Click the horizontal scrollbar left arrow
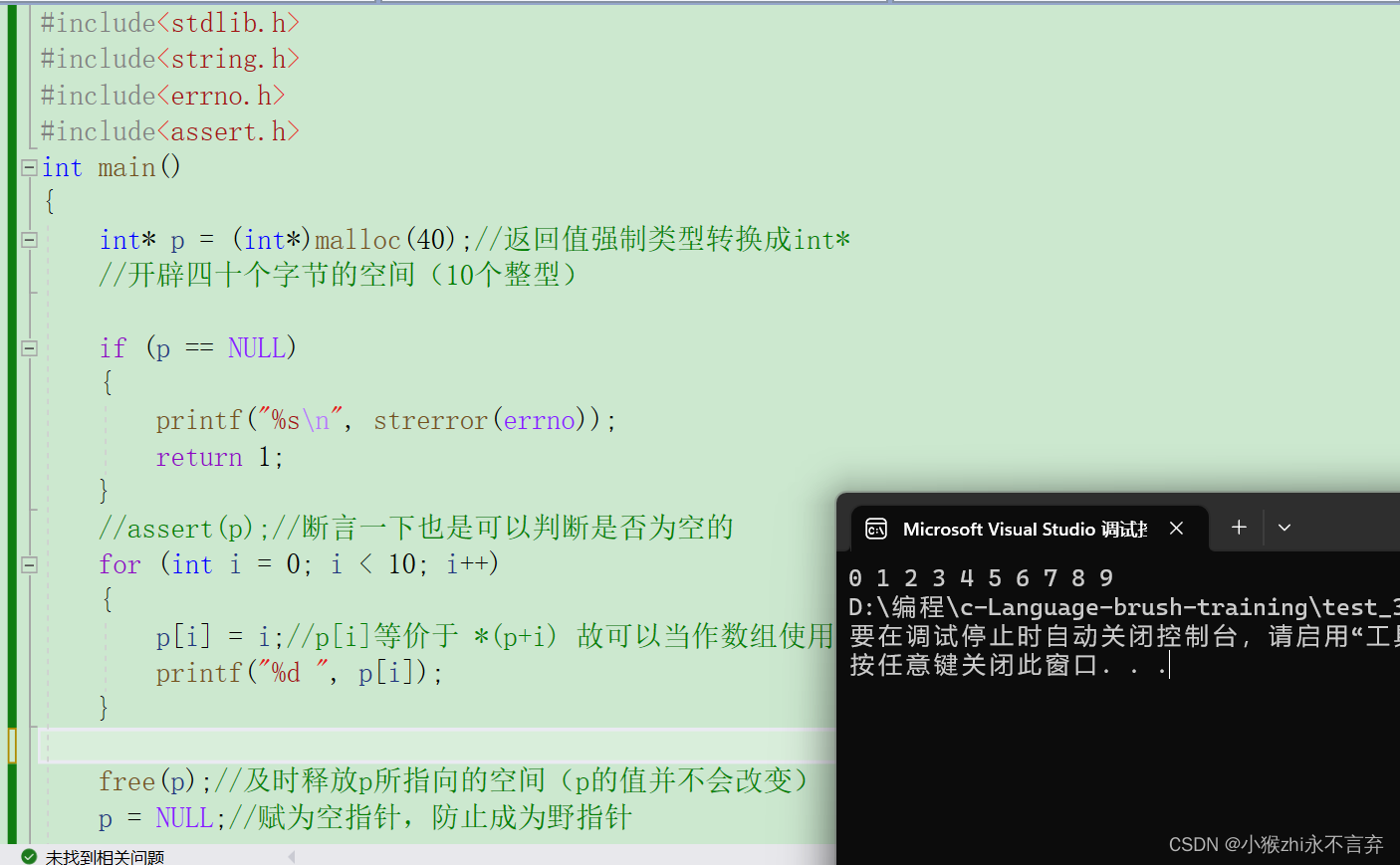 292,856
